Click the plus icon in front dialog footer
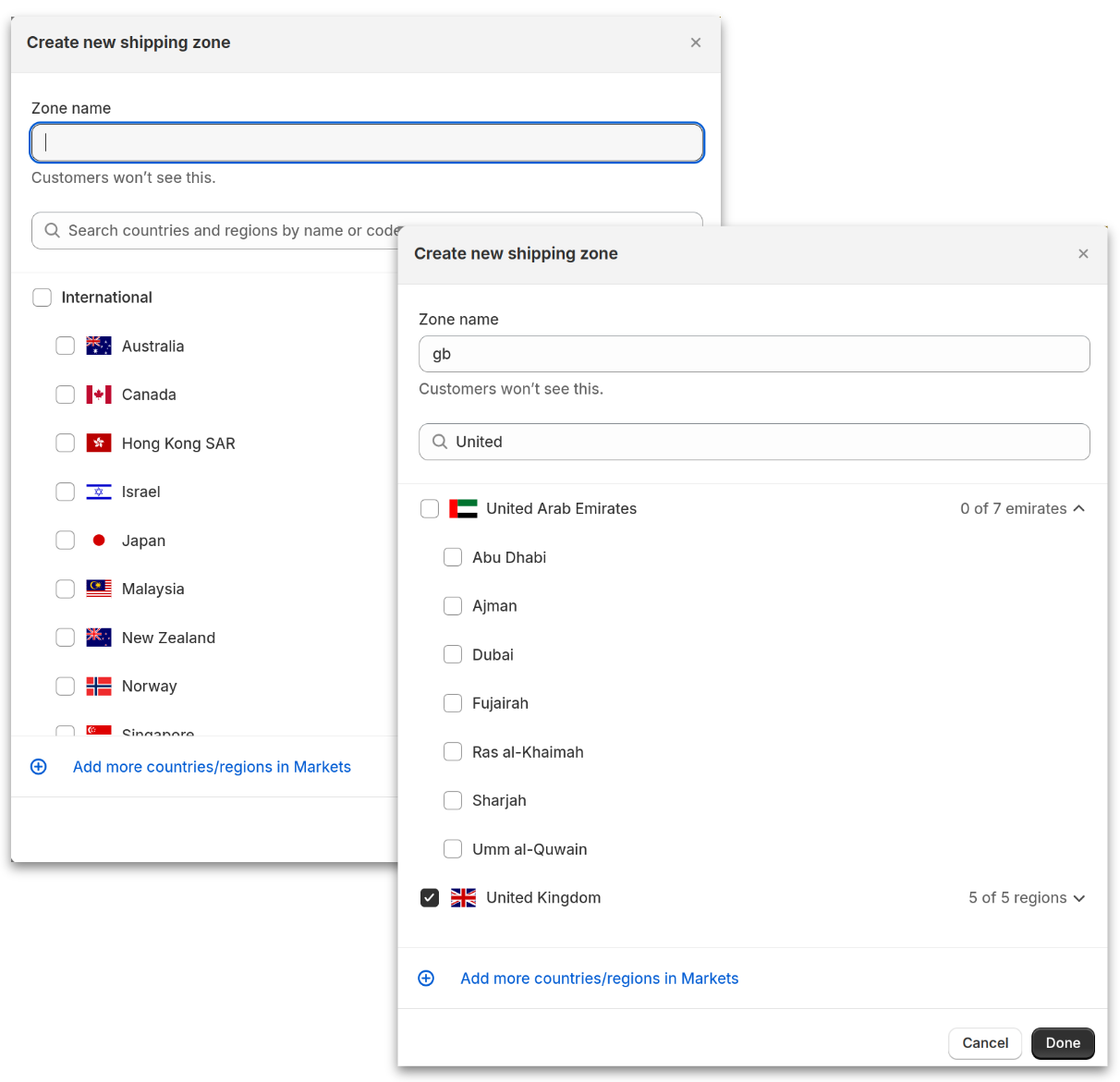 click(x=426, y=979)
